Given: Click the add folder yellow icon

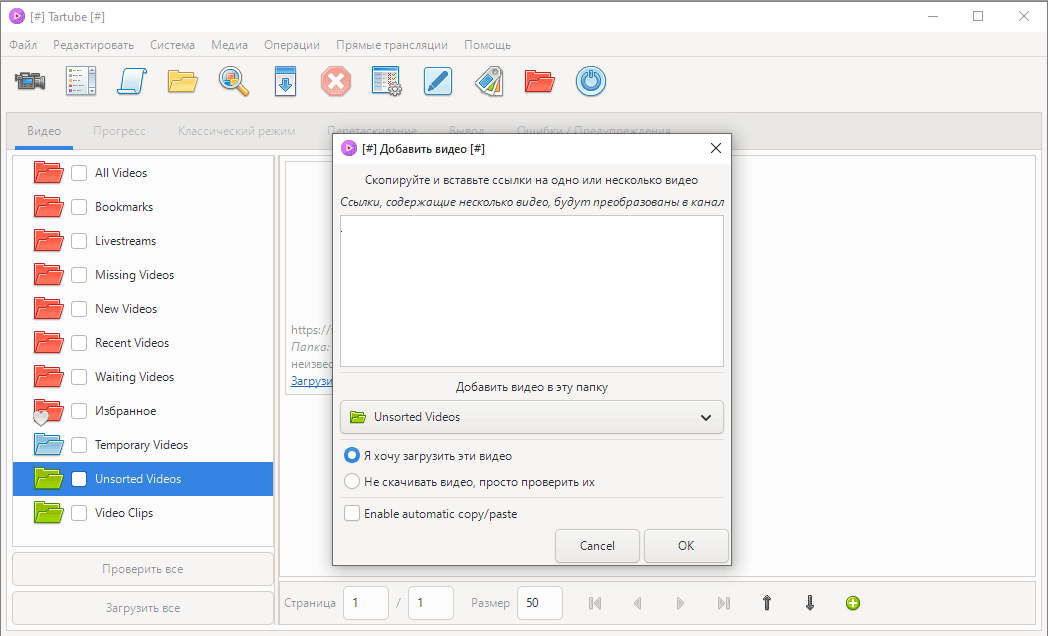Looking at the screenshot, I should (x=182, y=82).
